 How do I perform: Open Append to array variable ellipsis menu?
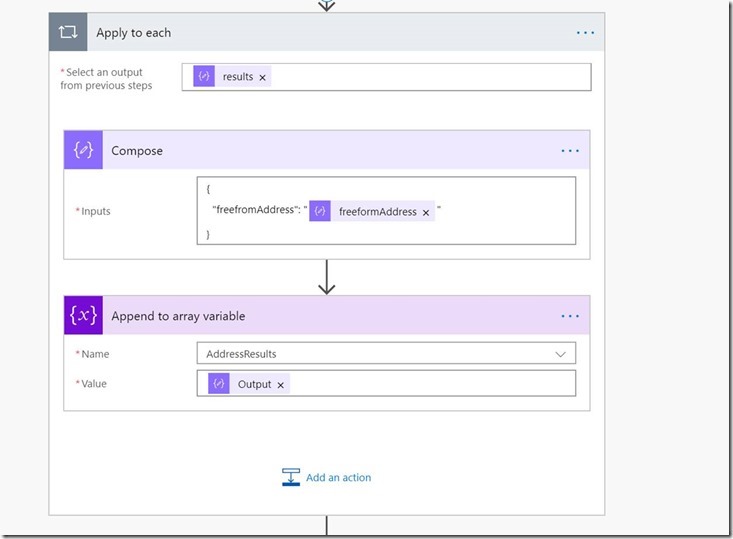click(x=570, y=316)
